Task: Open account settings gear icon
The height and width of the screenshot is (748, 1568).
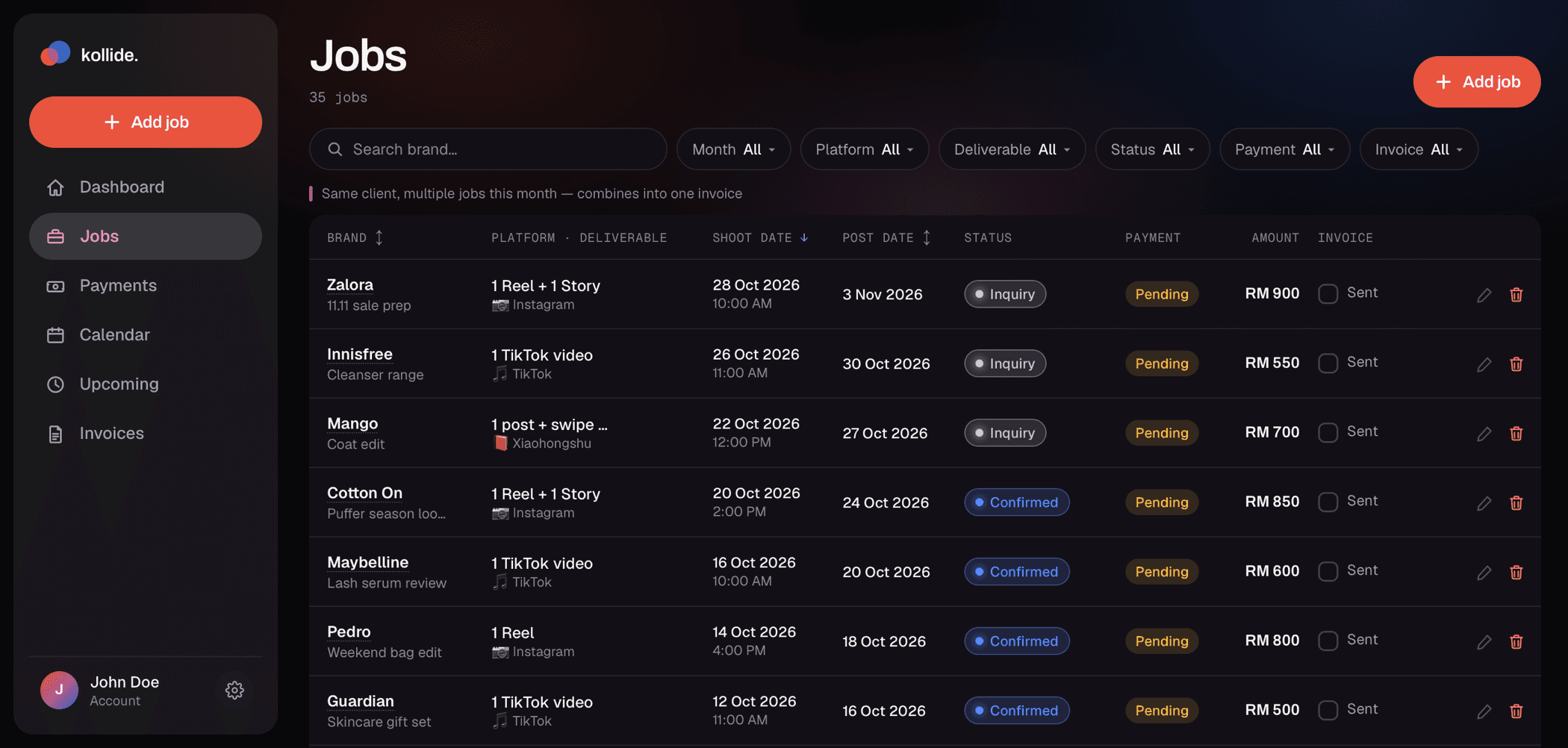Action: click(234, 690)
